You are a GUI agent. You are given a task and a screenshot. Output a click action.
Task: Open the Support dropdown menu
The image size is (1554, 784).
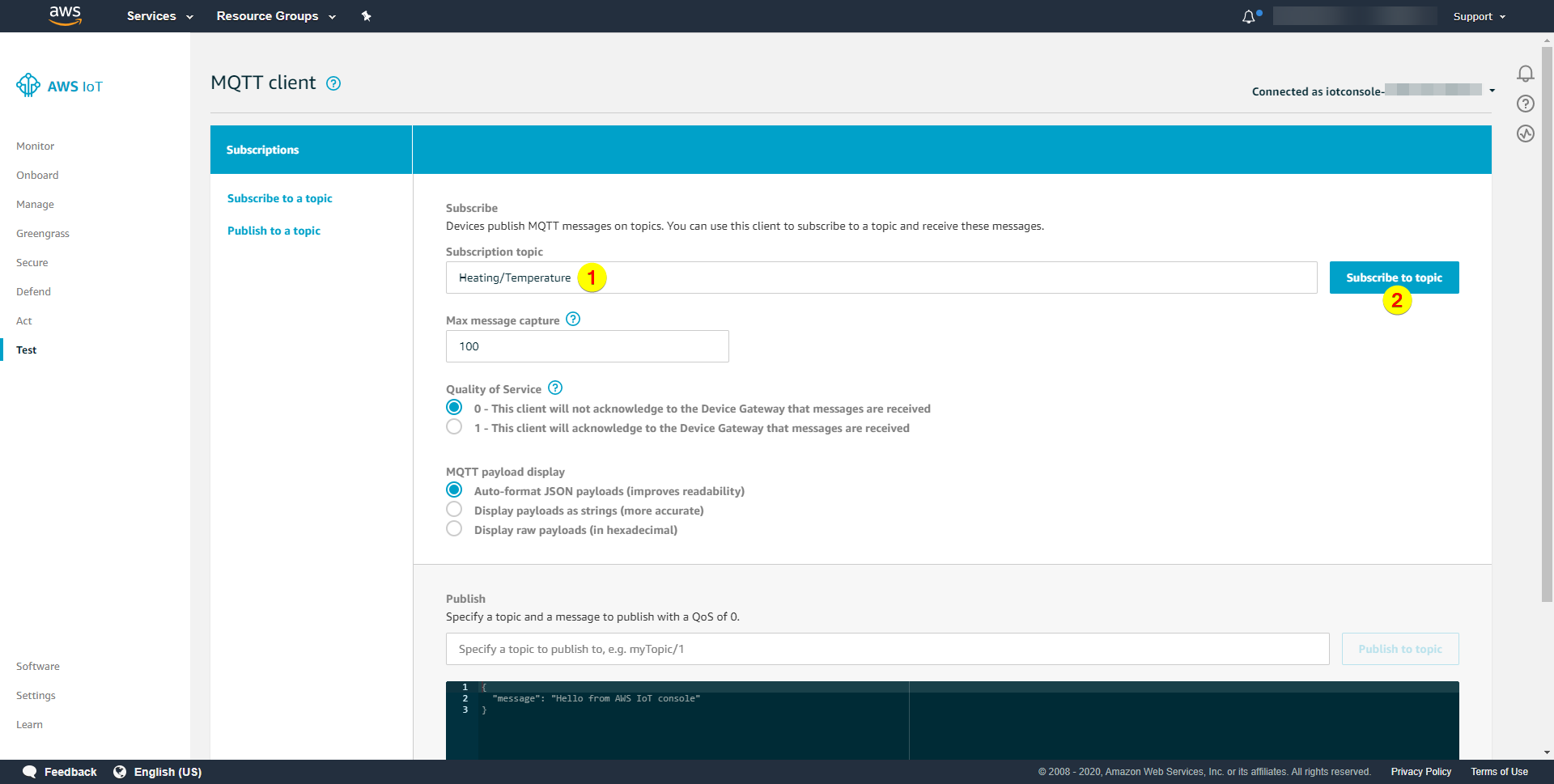[1479, 16]
